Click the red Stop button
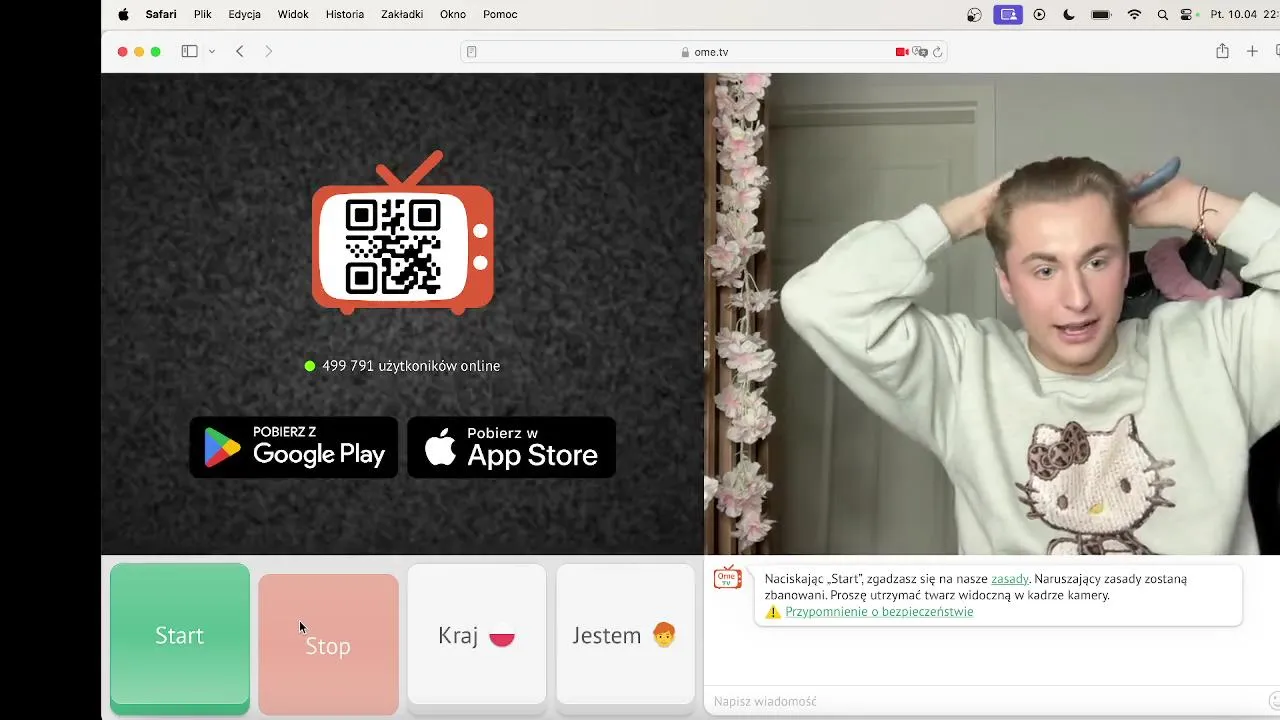1280x720 pixels. [328, 645]
